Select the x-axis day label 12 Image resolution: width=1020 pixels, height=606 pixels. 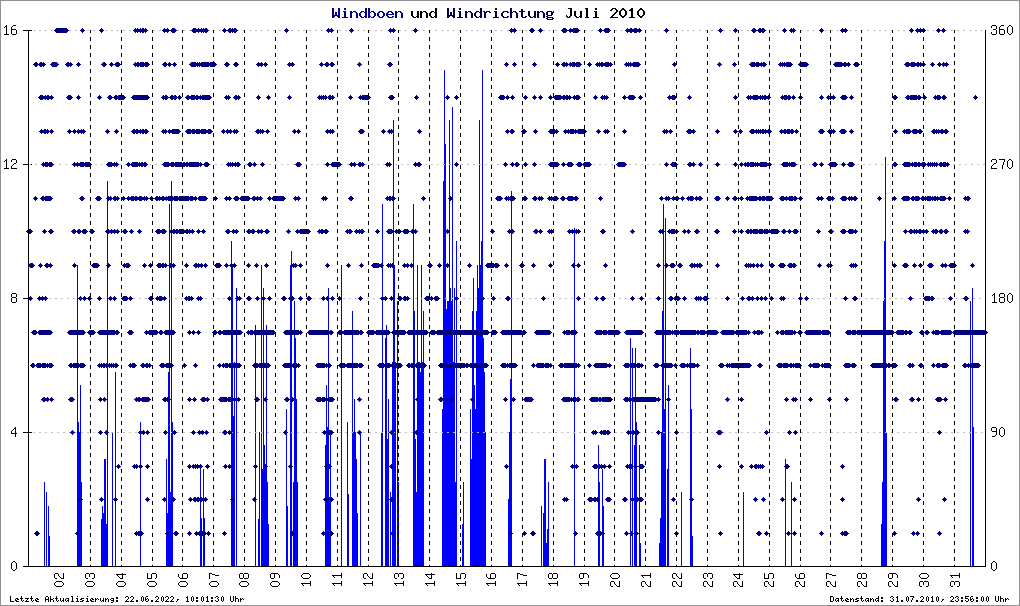tap(368, 579)
